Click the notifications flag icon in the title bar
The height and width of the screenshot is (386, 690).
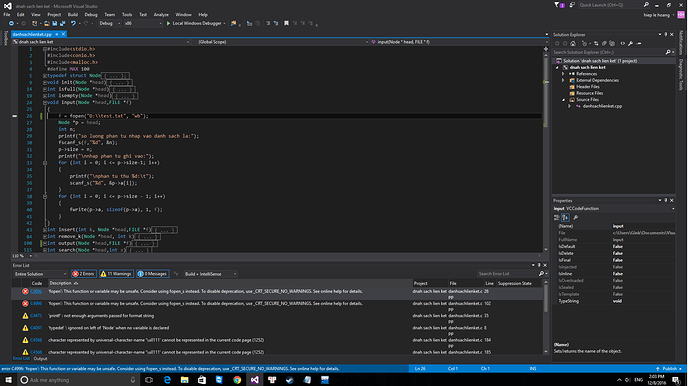coord(558,5)
